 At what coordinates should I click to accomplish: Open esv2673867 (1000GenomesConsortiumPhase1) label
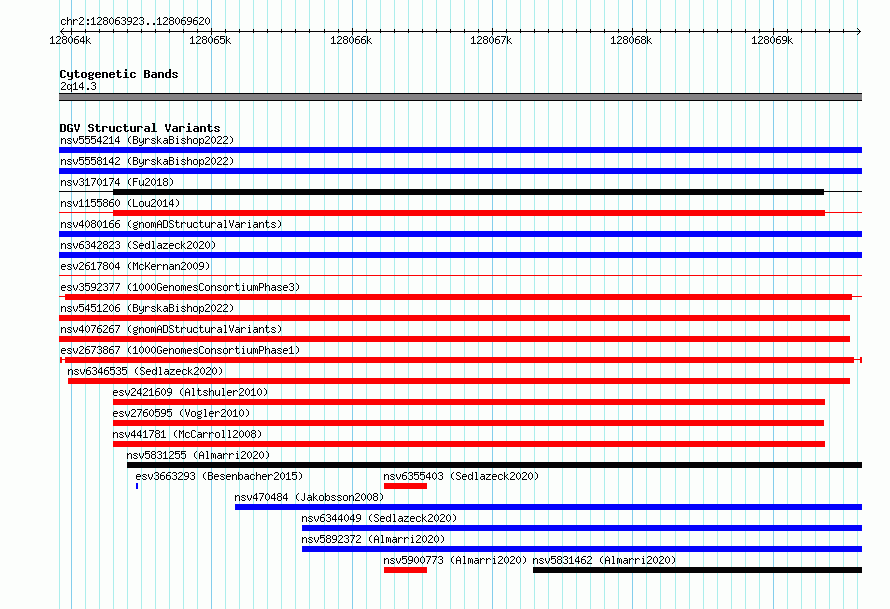180,350
